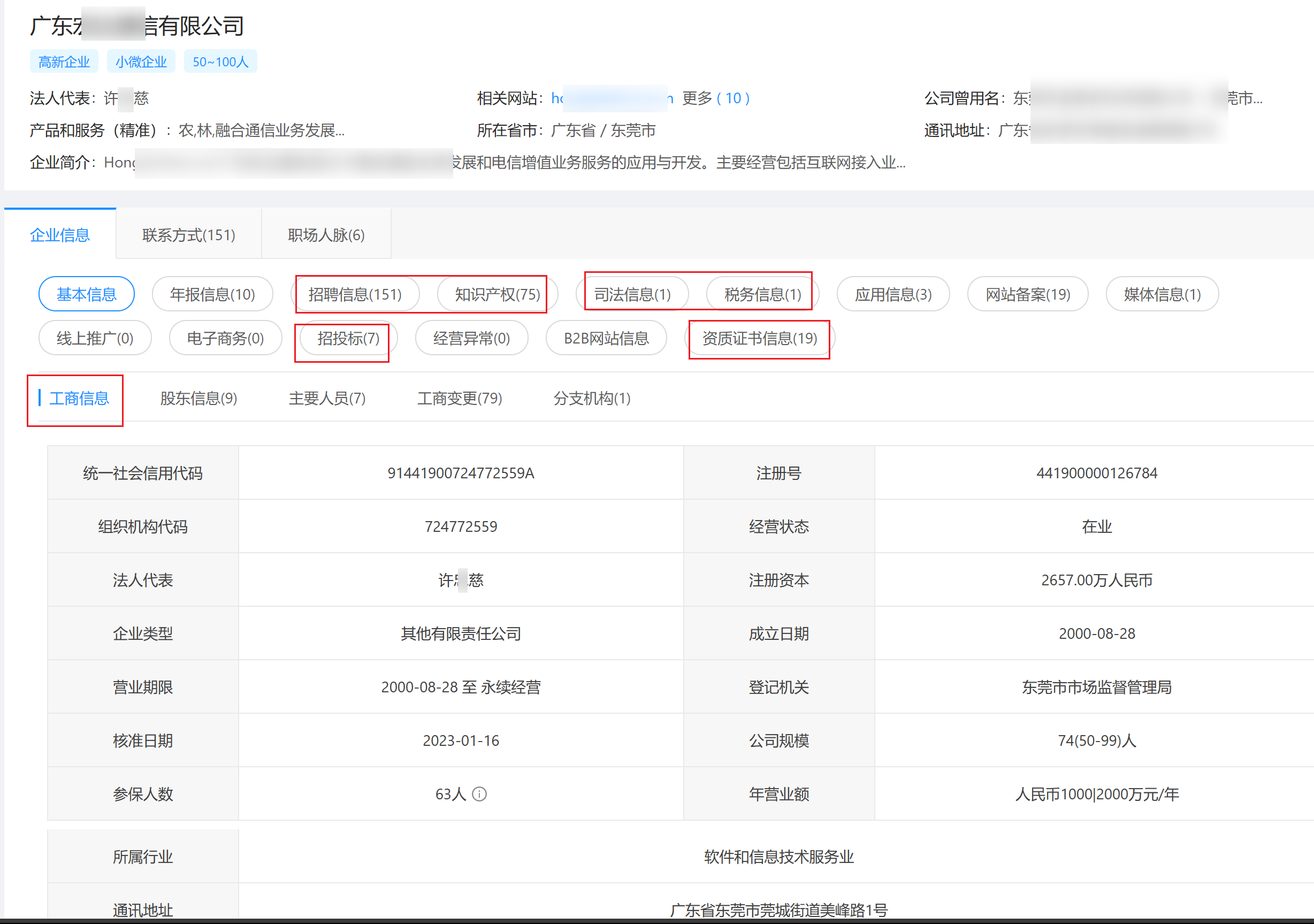The height and width of the screenshot is (924, 1314).
Task: Open 工商变更(79) sub-tab
Action: (x=459, y=399)
